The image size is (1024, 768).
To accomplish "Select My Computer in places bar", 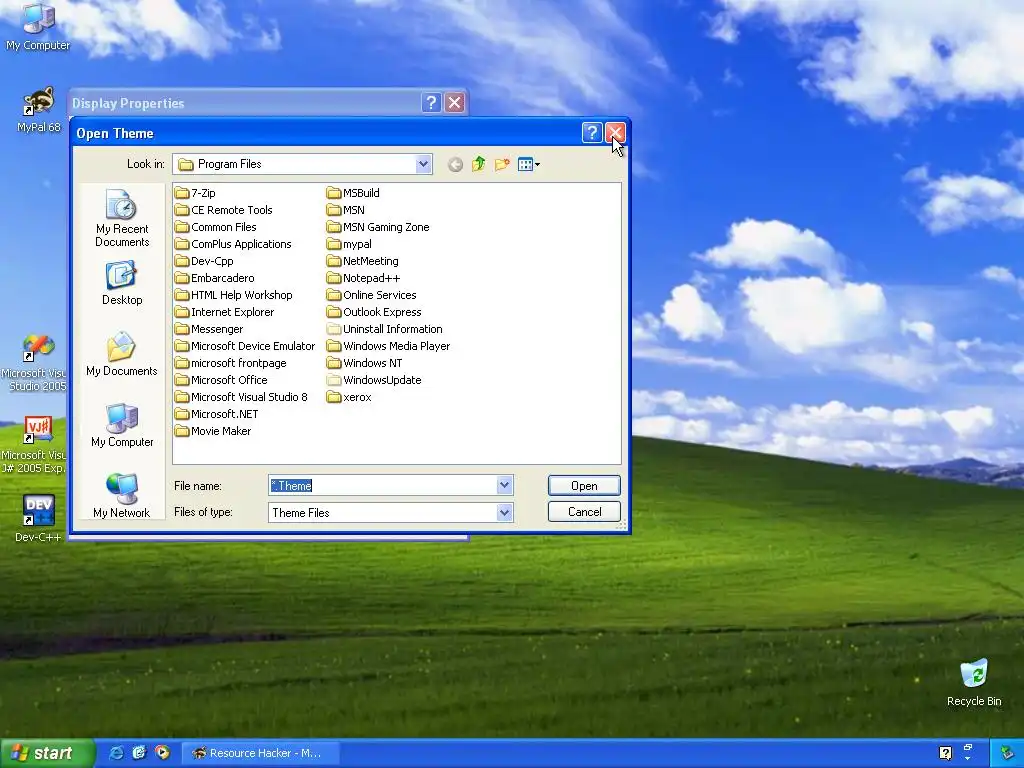I will click(x=122, y=426).
